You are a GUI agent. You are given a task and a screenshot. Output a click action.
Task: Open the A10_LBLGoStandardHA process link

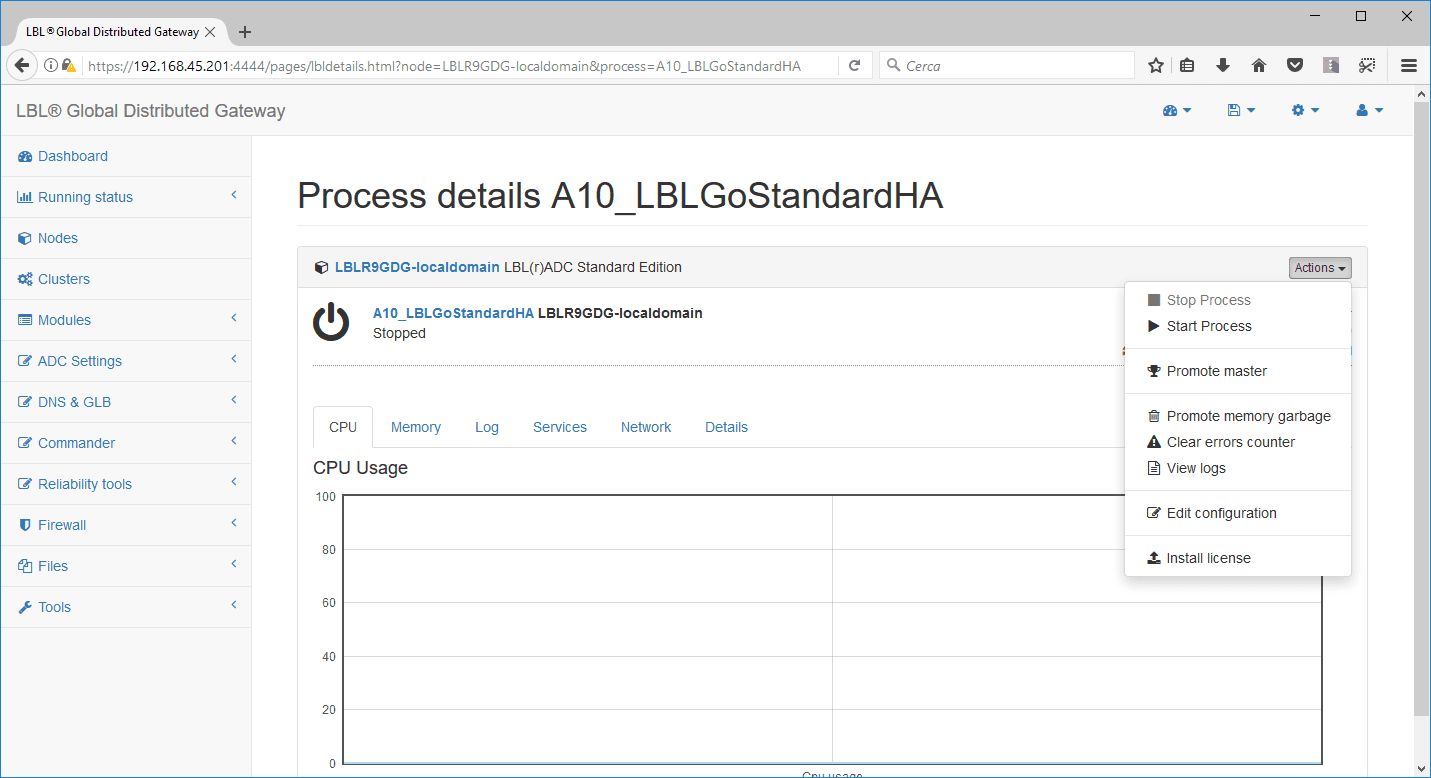(453, 313)
